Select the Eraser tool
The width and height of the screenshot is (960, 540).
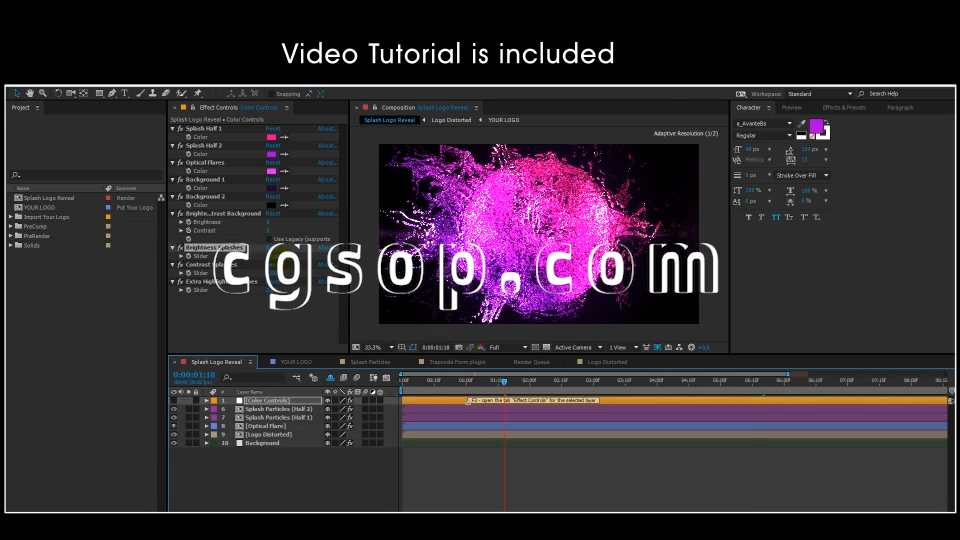165,93
